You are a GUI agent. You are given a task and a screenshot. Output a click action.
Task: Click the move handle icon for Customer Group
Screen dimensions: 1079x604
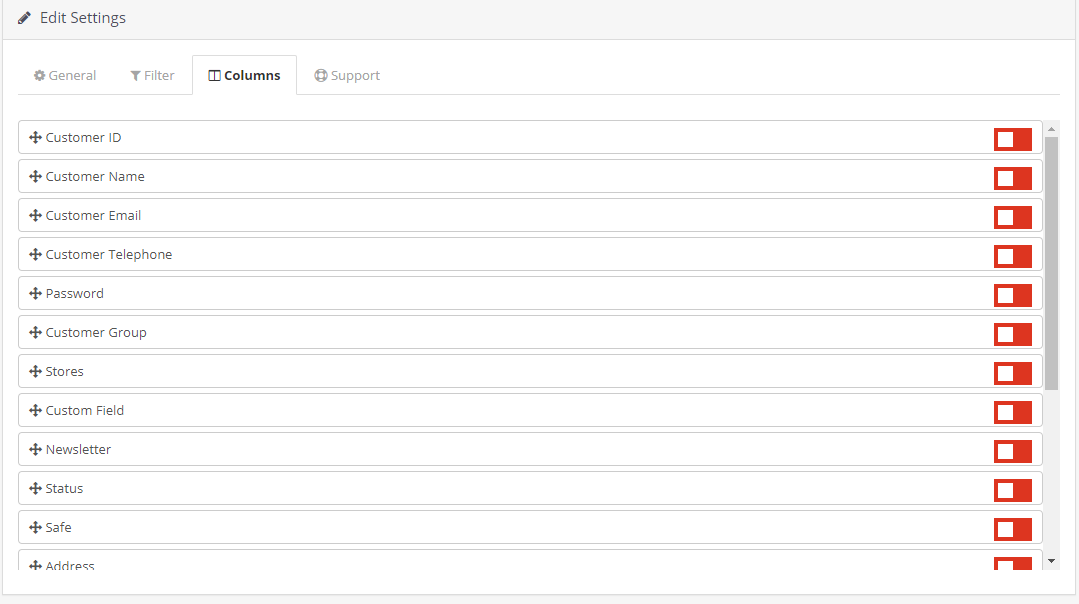pyautogui.click(x=35, y=332)
